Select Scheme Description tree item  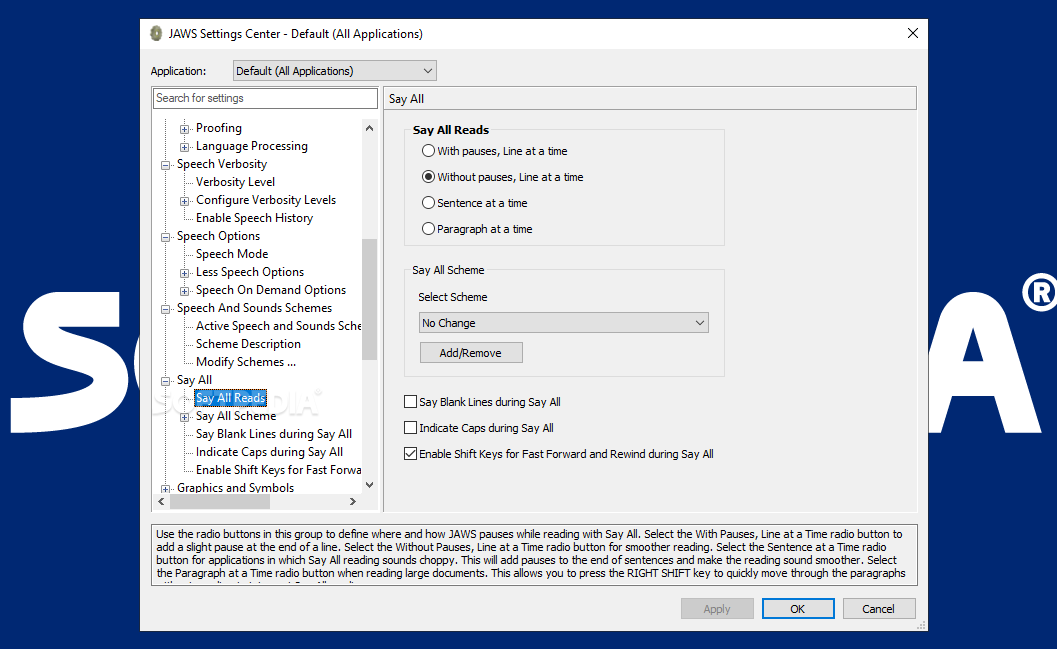click(x=248, y=344)
